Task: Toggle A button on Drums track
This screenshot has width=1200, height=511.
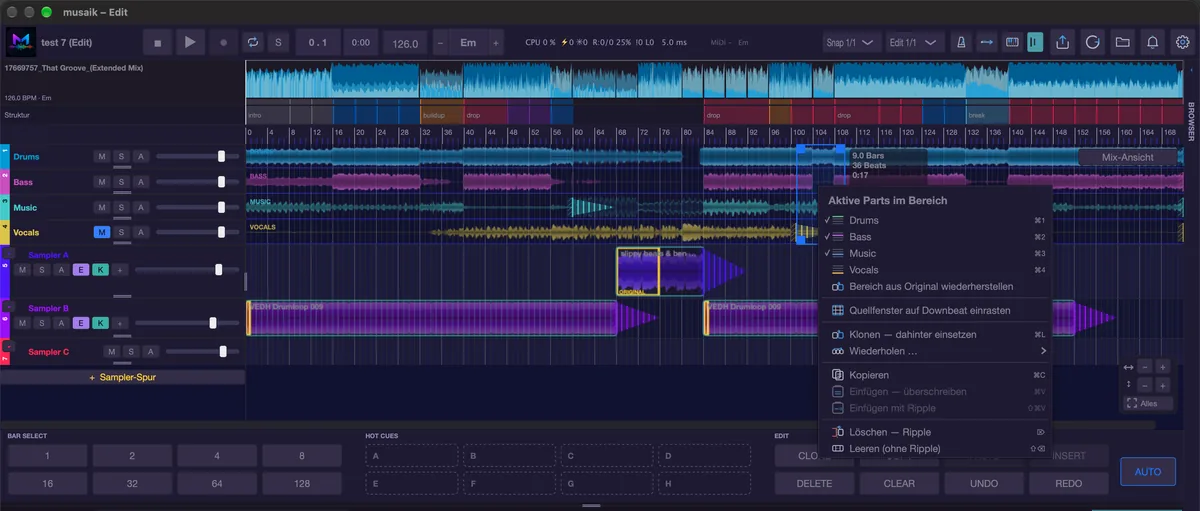Action: (141, 156)
